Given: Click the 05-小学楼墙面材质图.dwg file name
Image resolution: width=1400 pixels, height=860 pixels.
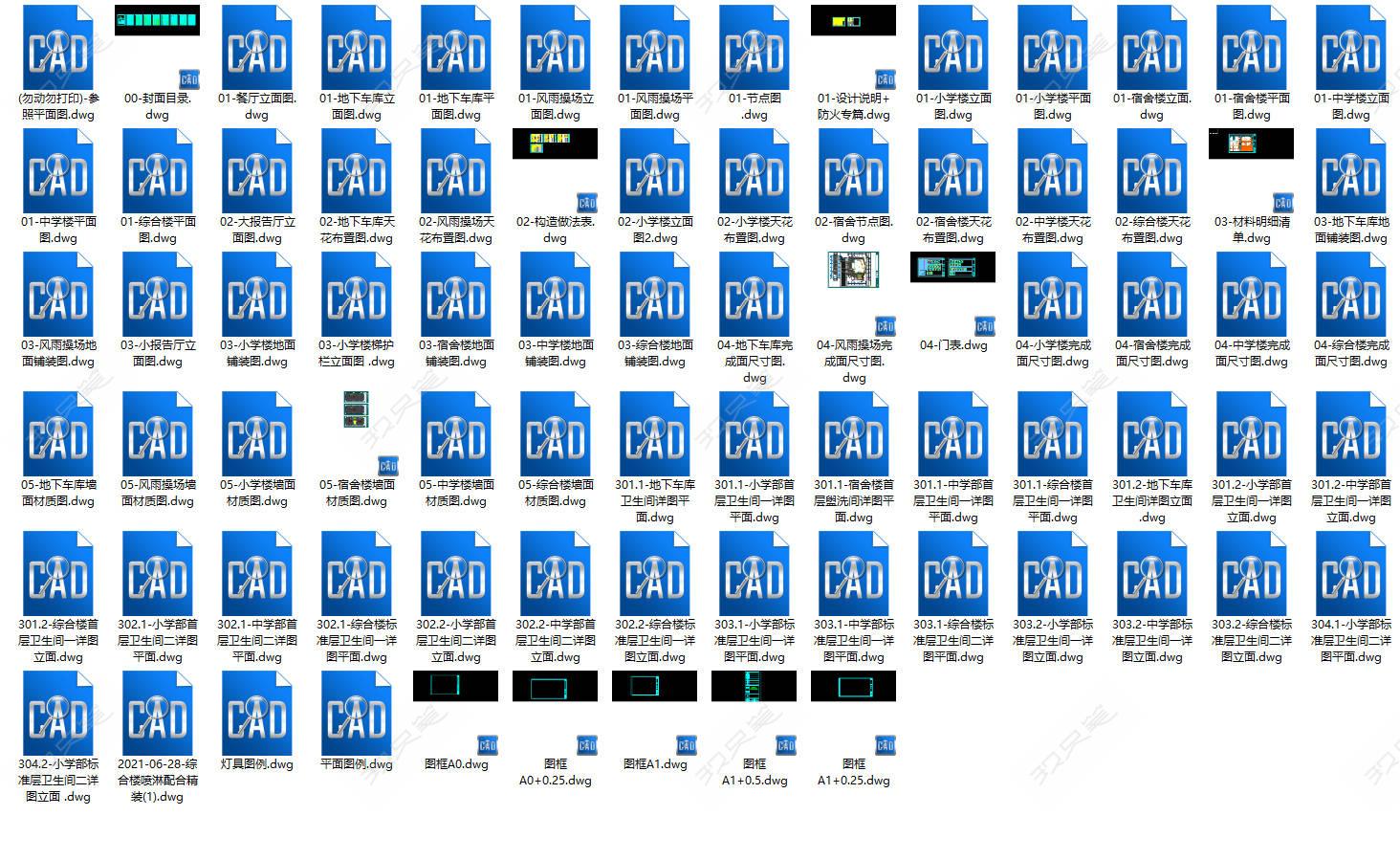Looking at the screenshot, I should pos(256,493).
